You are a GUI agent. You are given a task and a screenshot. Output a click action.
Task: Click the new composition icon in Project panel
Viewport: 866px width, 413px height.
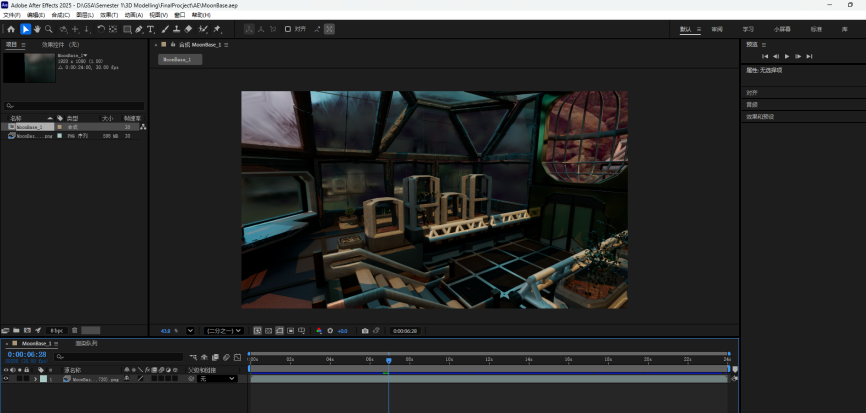click(x=27, y=330)
